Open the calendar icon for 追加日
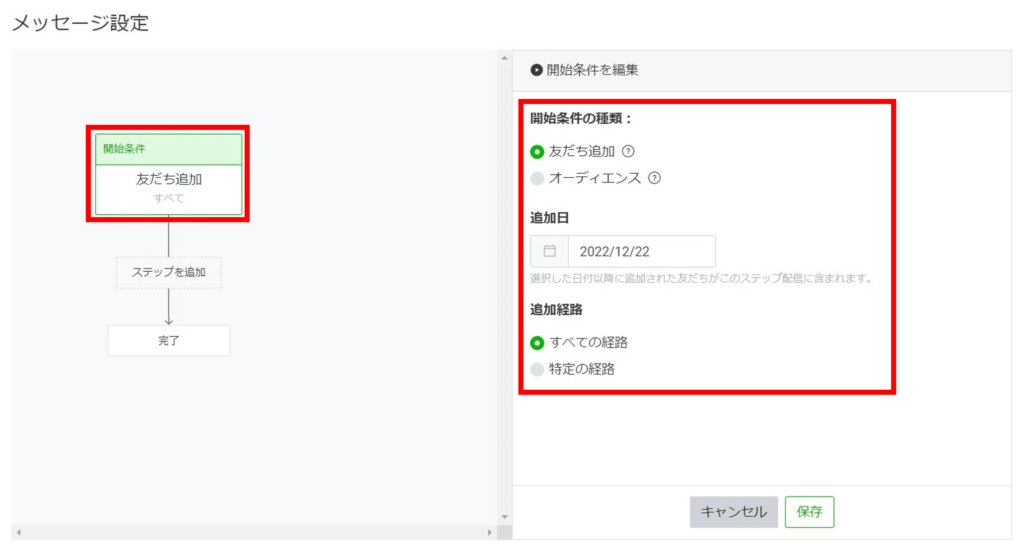 pyautogui.click(x=549, y=251)
